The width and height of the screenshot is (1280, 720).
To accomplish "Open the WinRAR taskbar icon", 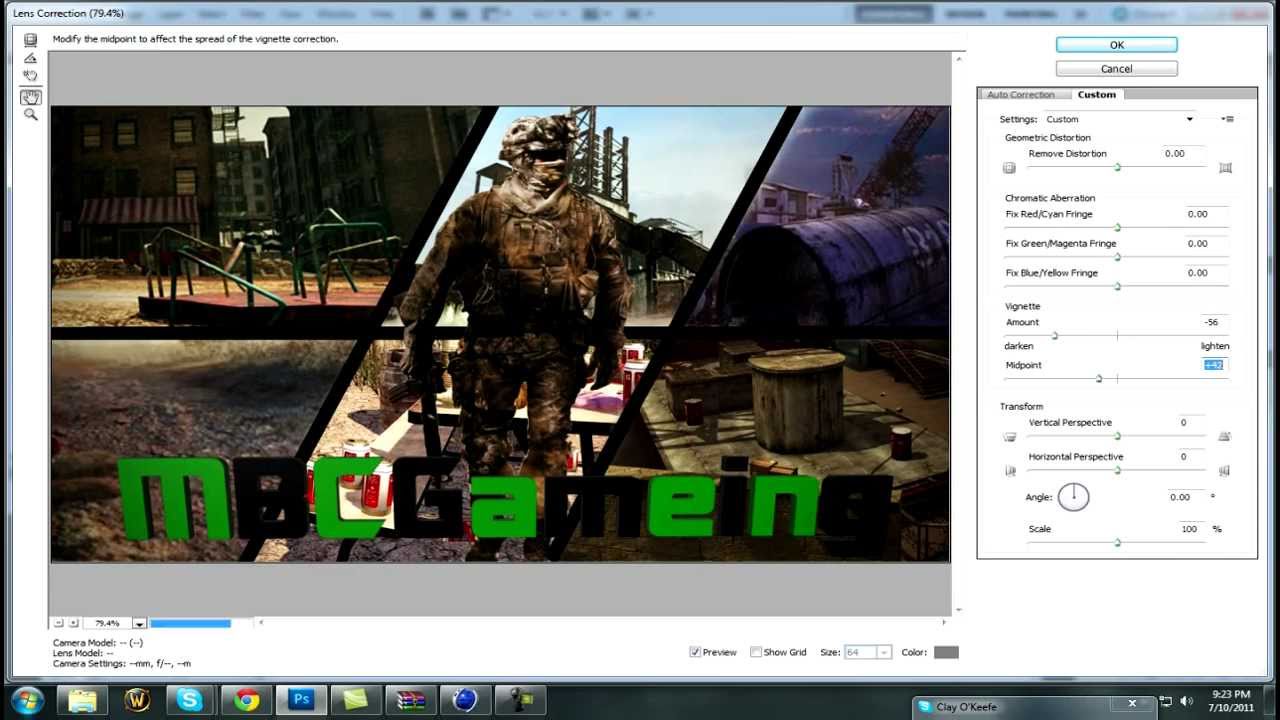I will 411,700.
